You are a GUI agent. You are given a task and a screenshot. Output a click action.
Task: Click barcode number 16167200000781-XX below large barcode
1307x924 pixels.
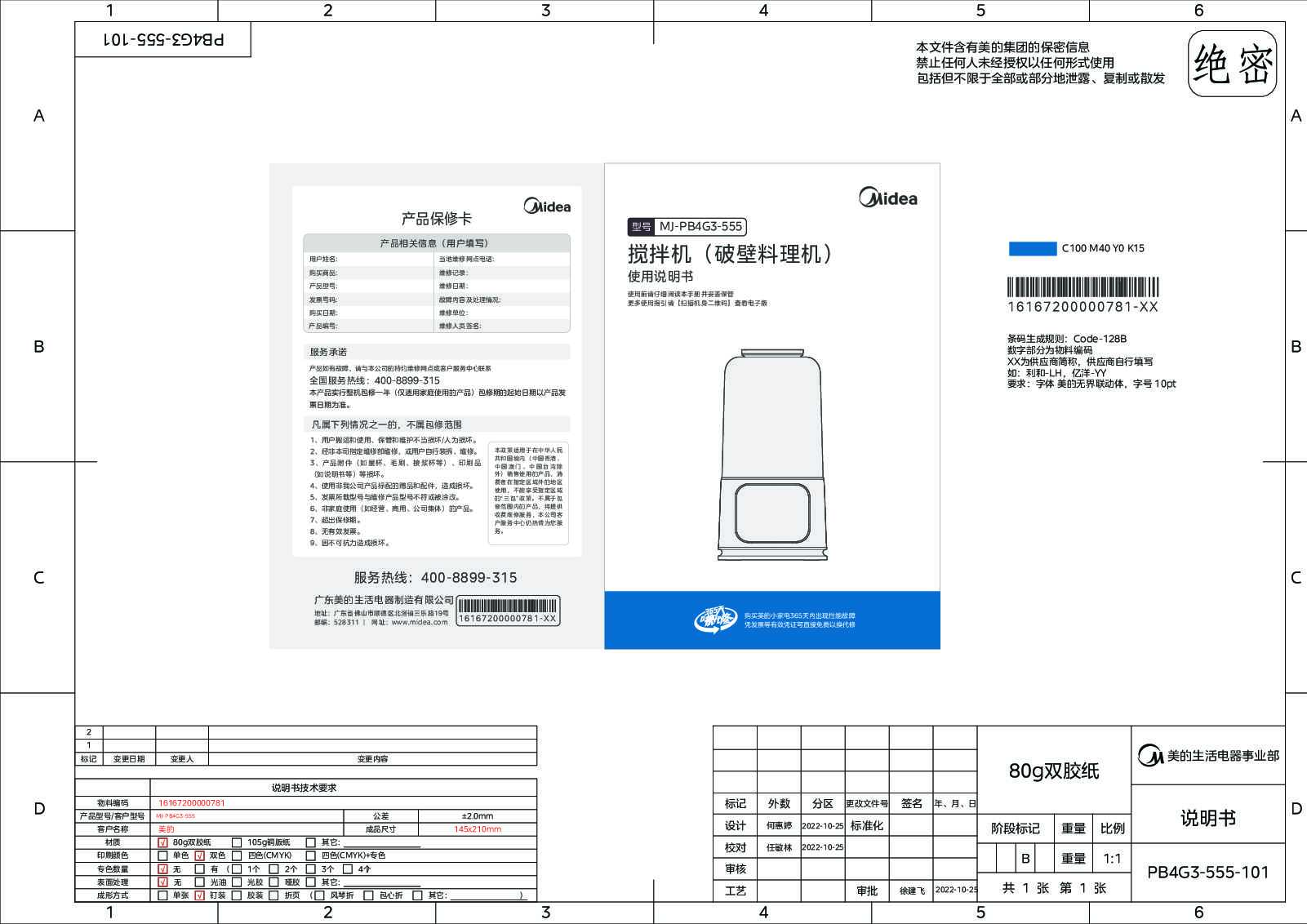coord(1082,307)
